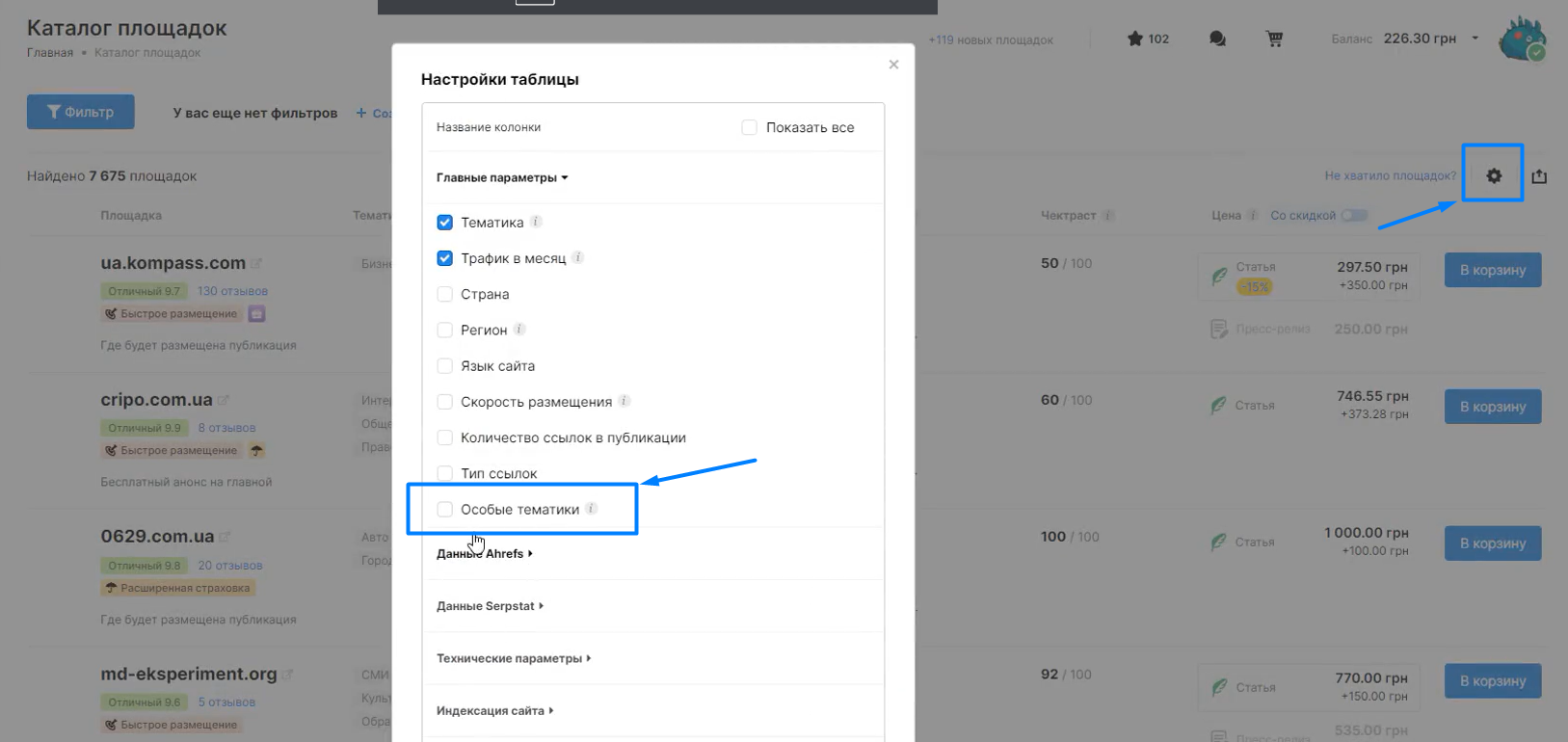Open the shopping cart icon

click(x=1274, y=39)
